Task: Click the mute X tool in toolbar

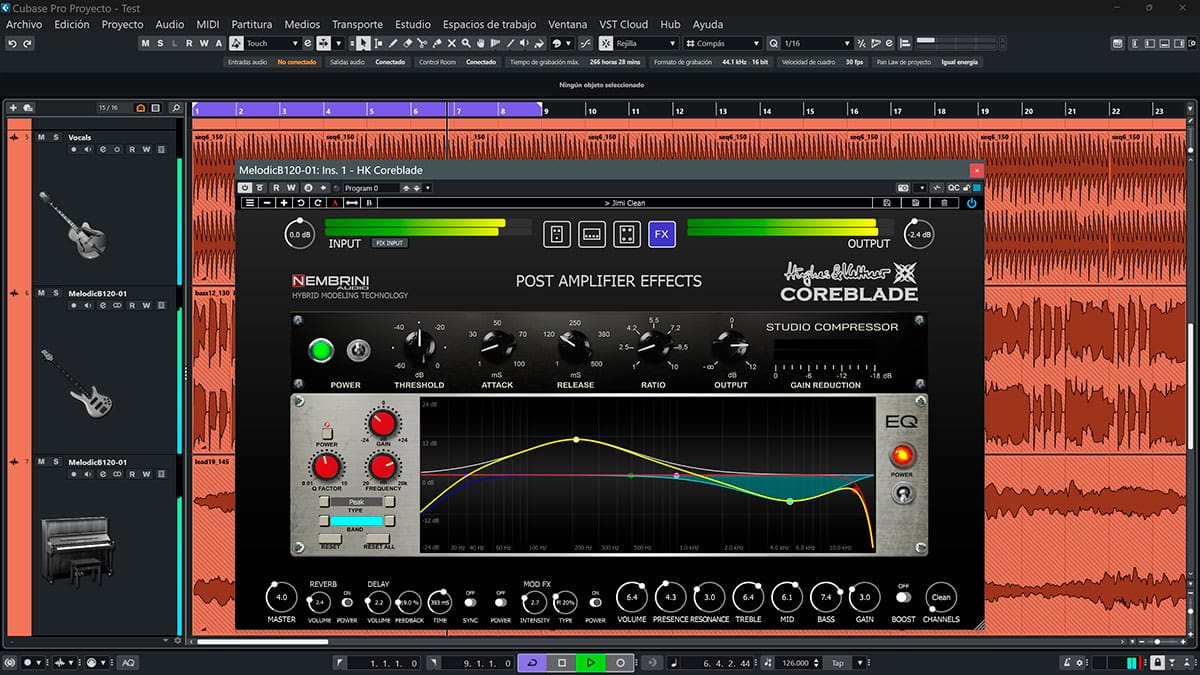Action: point(453,44)
